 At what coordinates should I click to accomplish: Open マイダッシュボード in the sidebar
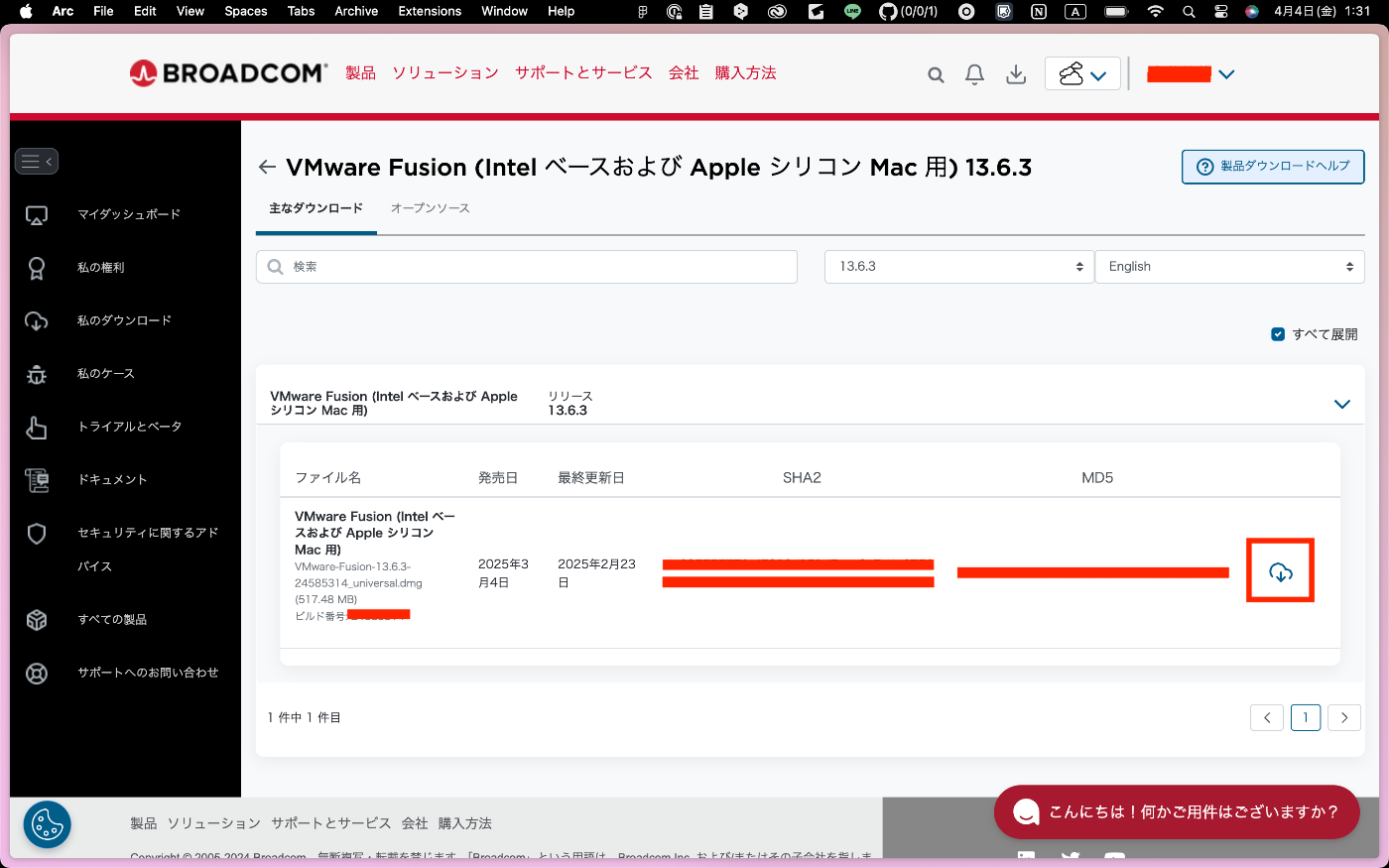coord(129,214)
